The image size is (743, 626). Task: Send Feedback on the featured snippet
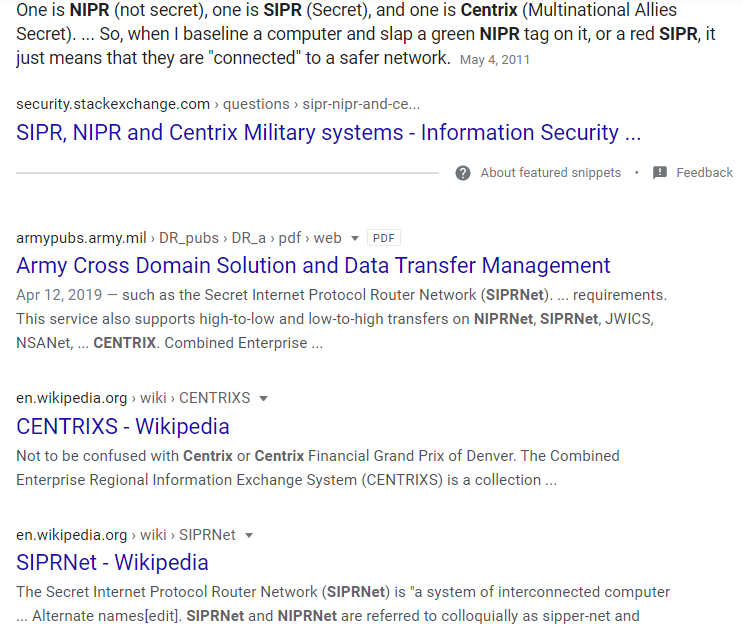click(x=704, y=172)
